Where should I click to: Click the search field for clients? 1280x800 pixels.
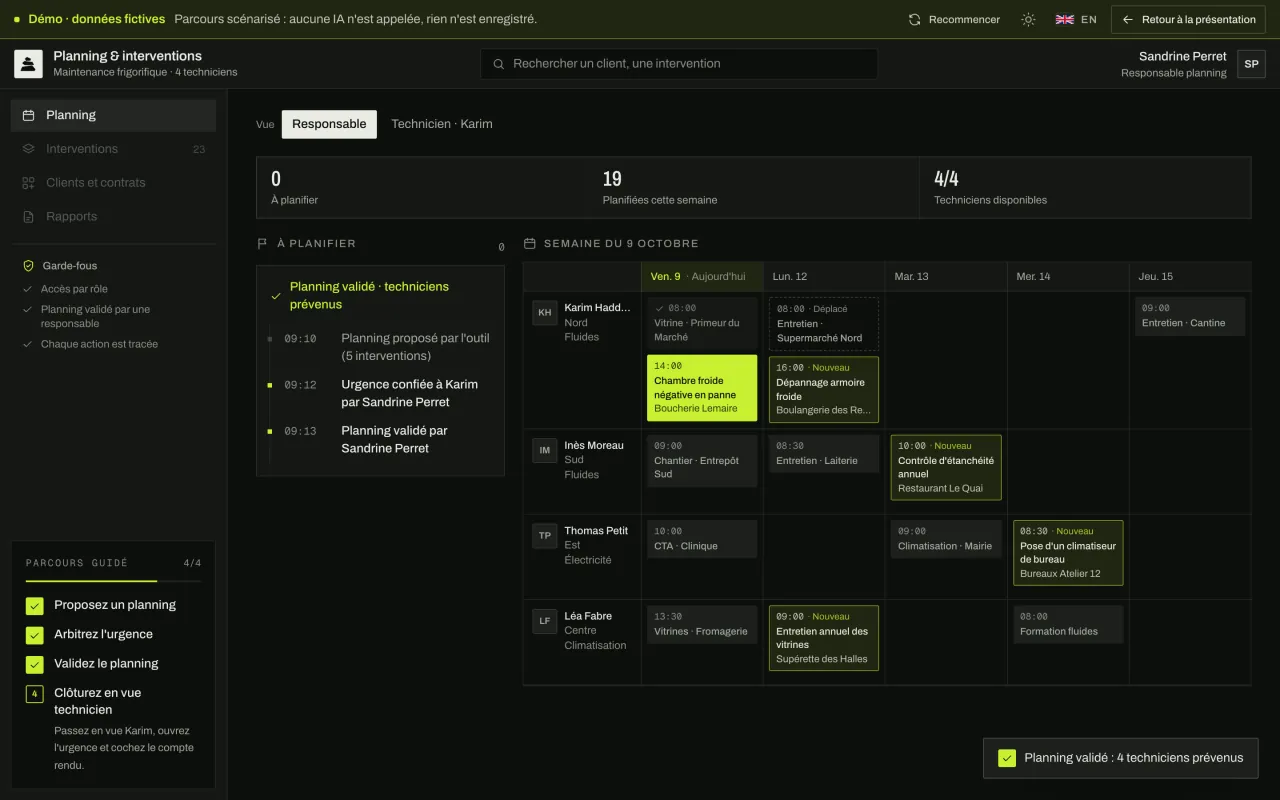click(x=679, y=64)
